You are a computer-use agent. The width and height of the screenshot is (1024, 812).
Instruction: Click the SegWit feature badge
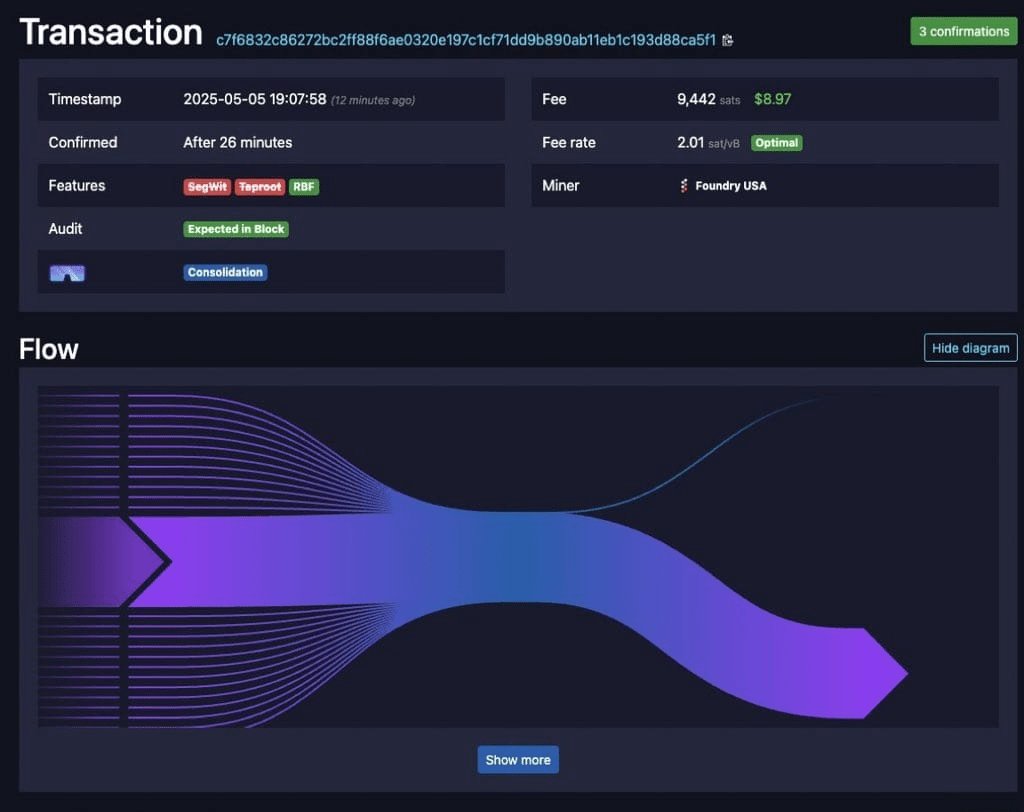coord(207,187)
